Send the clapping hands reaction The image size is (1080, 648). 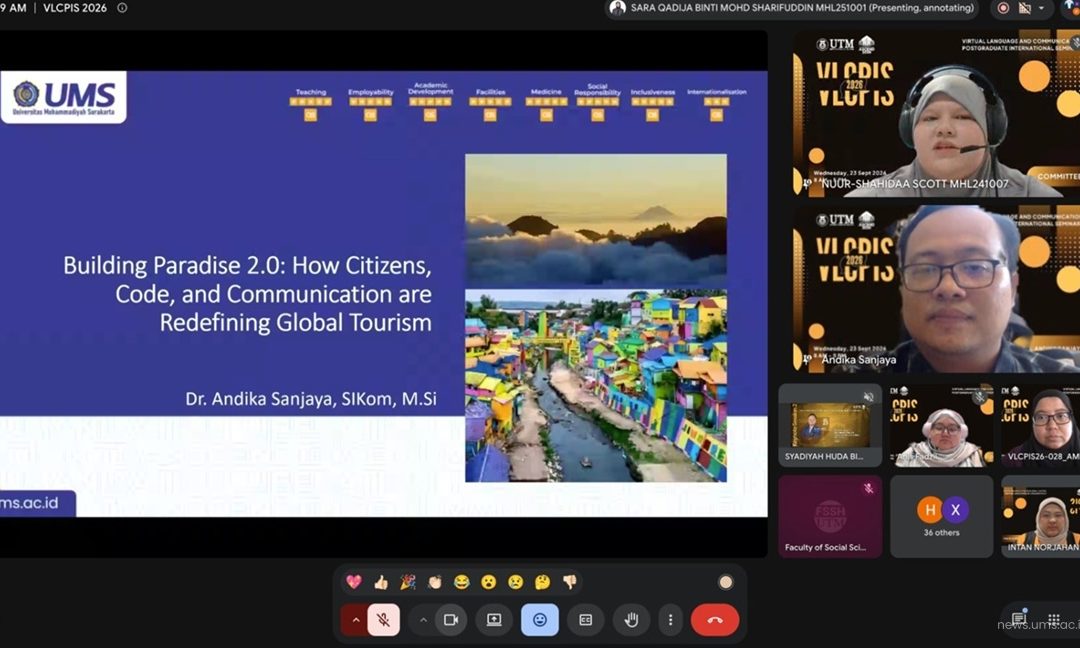point(435,582)
